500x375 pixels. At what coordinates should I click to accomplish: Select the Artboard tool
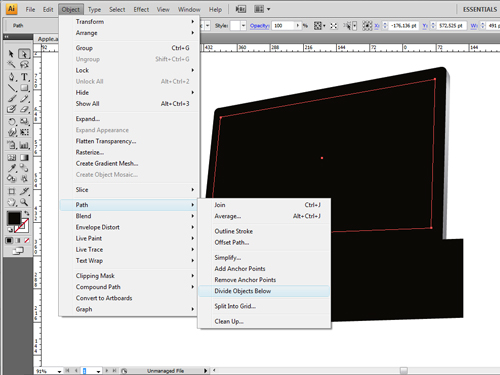[11, 191]
